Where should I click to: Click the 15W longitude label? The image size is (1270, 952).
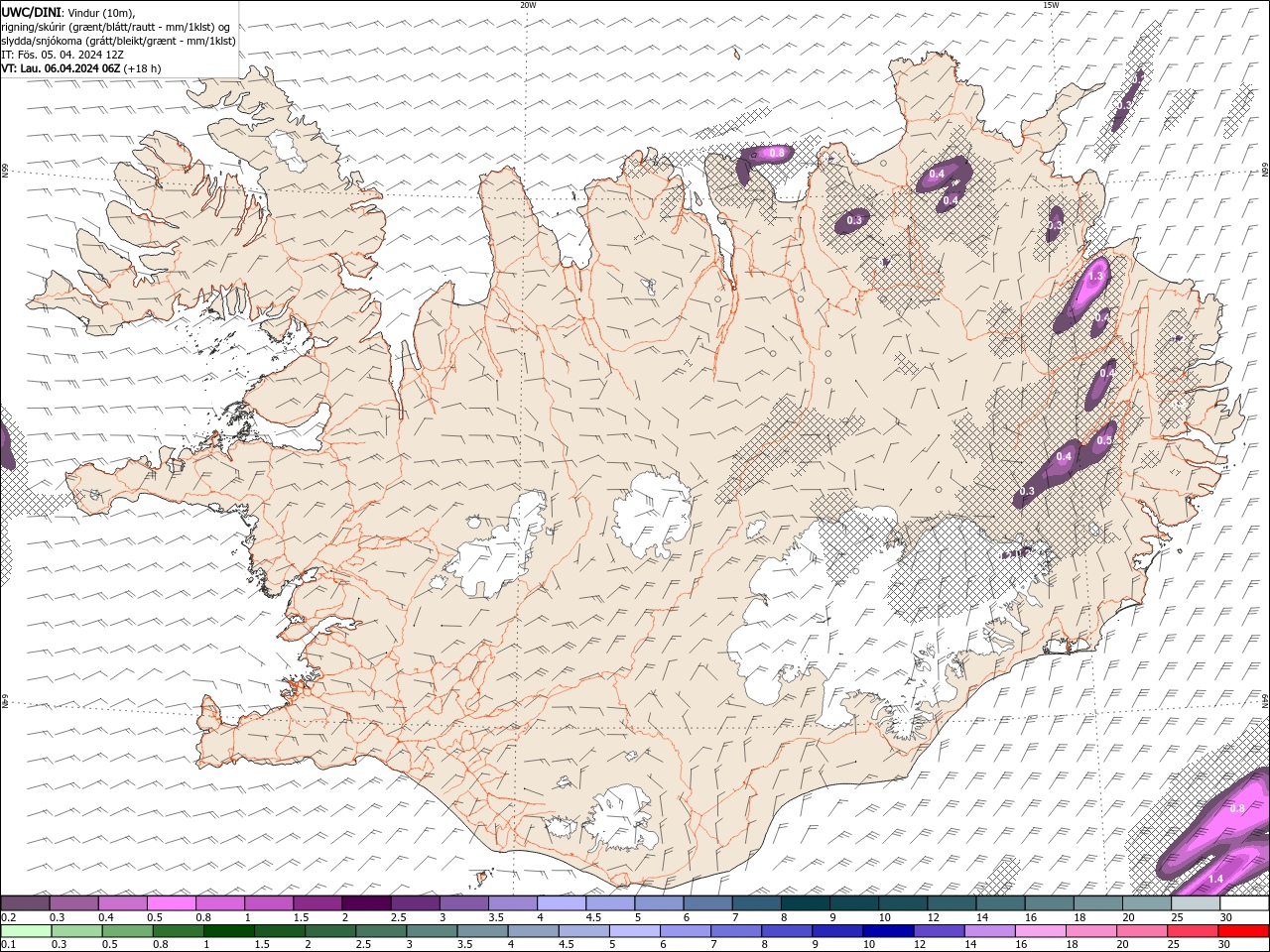tap(1051, 5)
